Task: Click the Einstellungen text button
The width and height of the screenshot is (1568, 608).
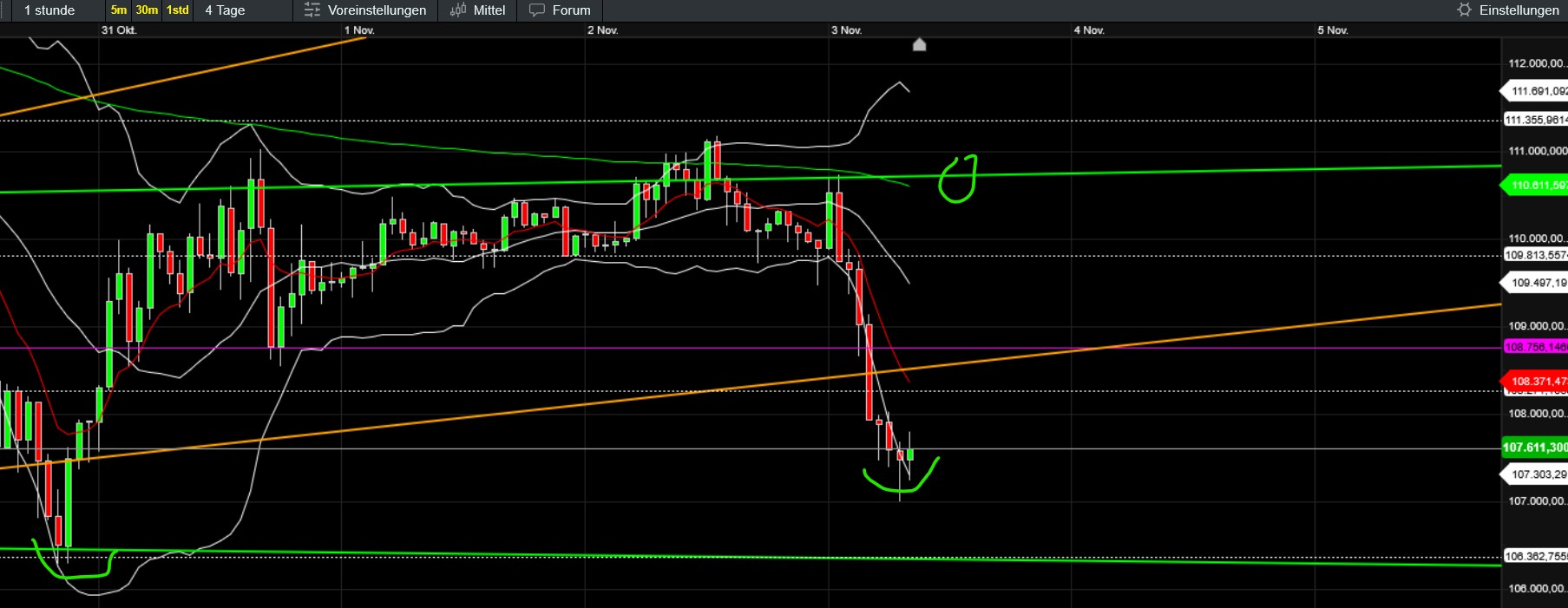Action: tap(1519, 10)
